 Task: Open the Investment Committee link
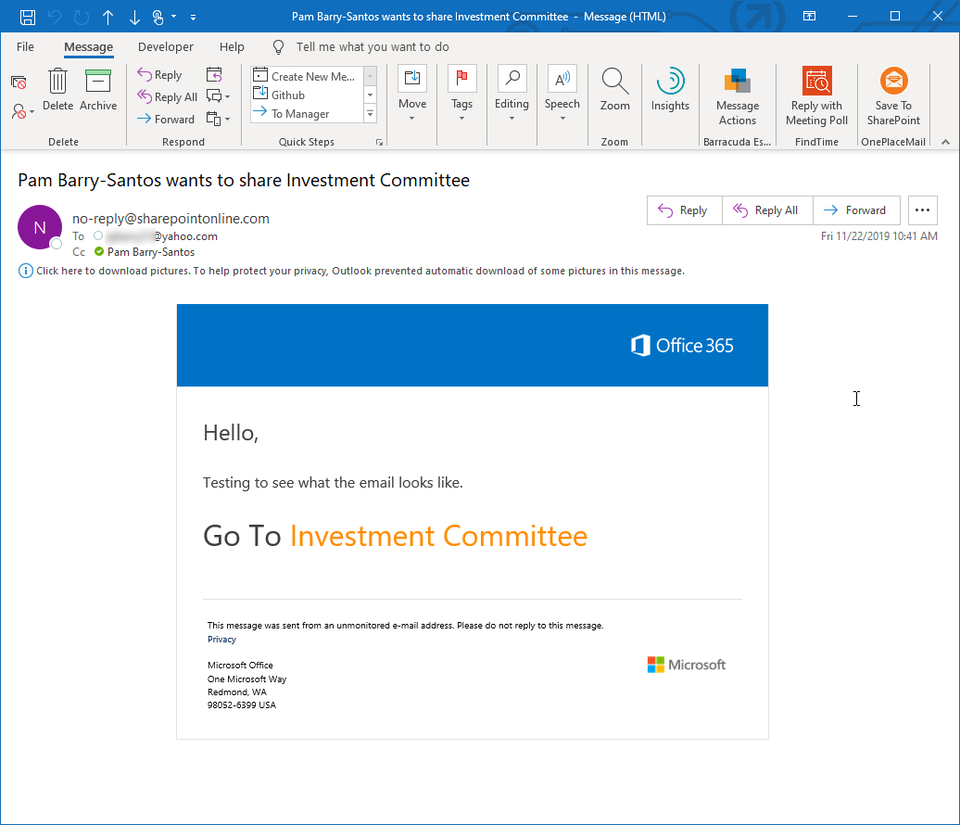click(x=438, y=536)
